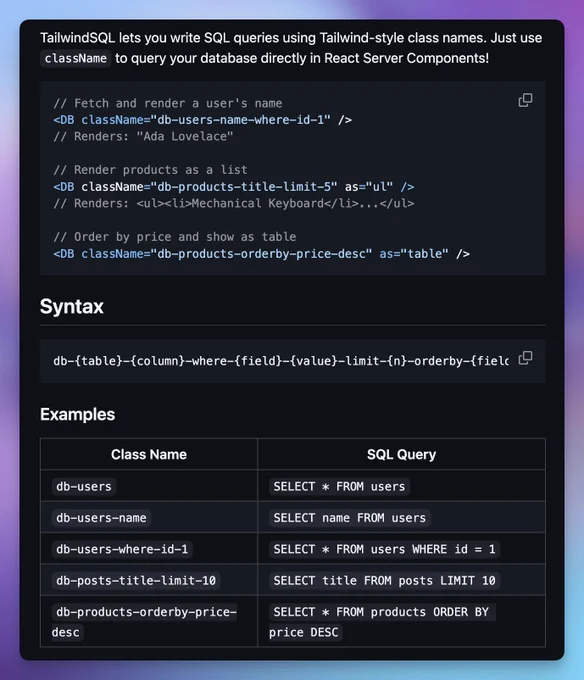Click the SELECT * FROM users WHERE id = 1 cell

[x=401, y=549]
